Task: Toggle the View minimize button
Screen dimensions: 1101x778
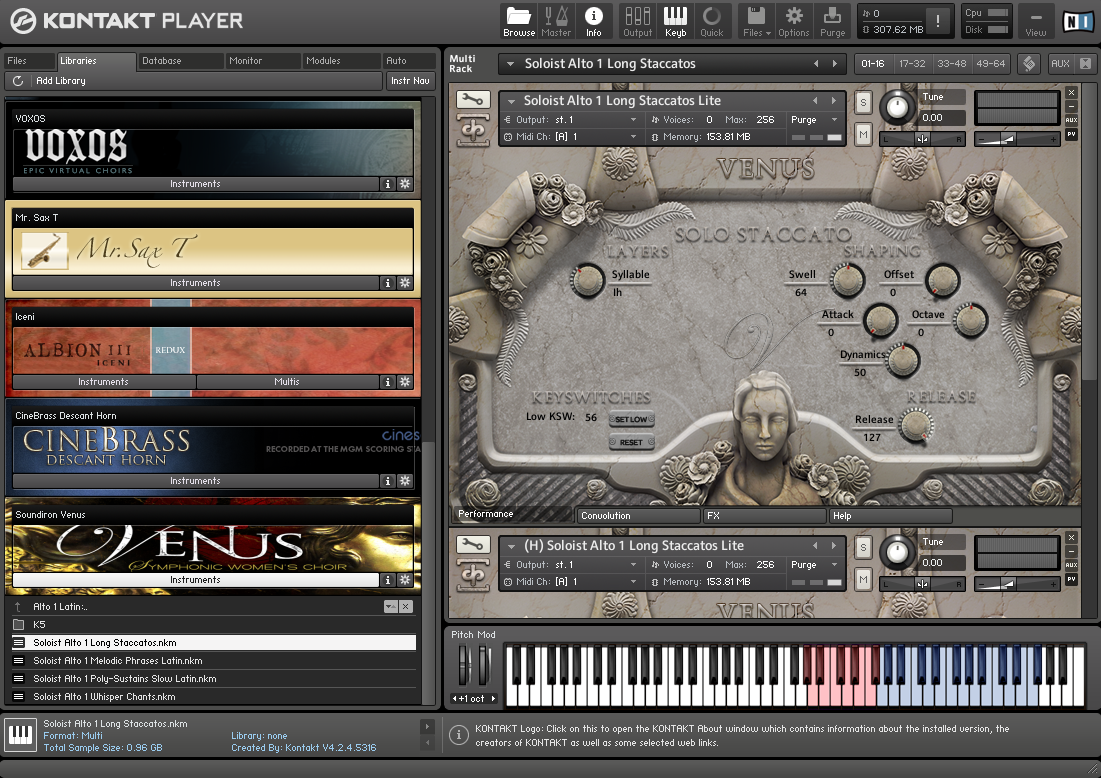Action: (x=1036, y=21)
